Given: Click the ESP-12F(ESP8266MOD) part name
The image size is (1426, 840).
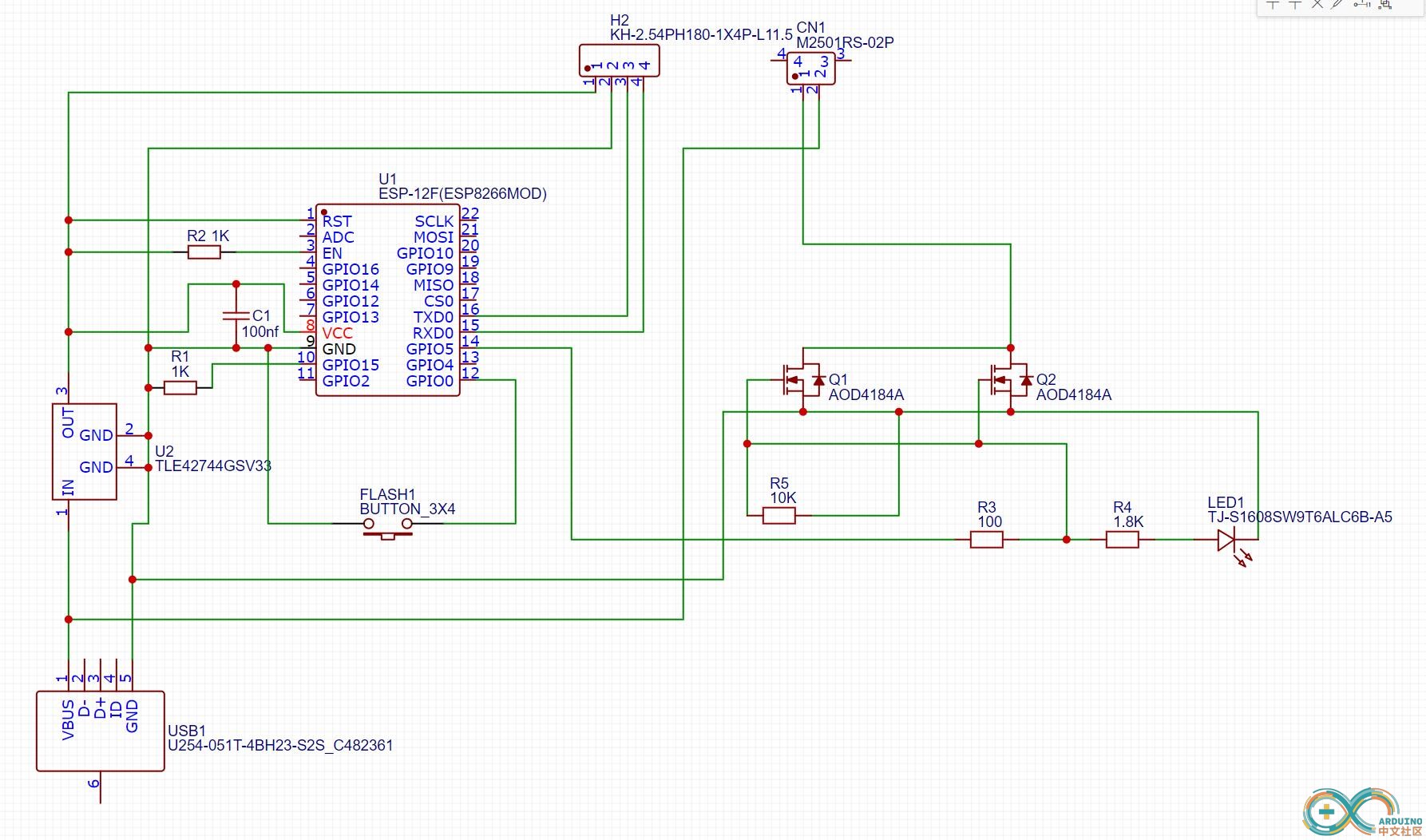Looking at the screenshot, I should pyautogui.click(x=462, y=194).
